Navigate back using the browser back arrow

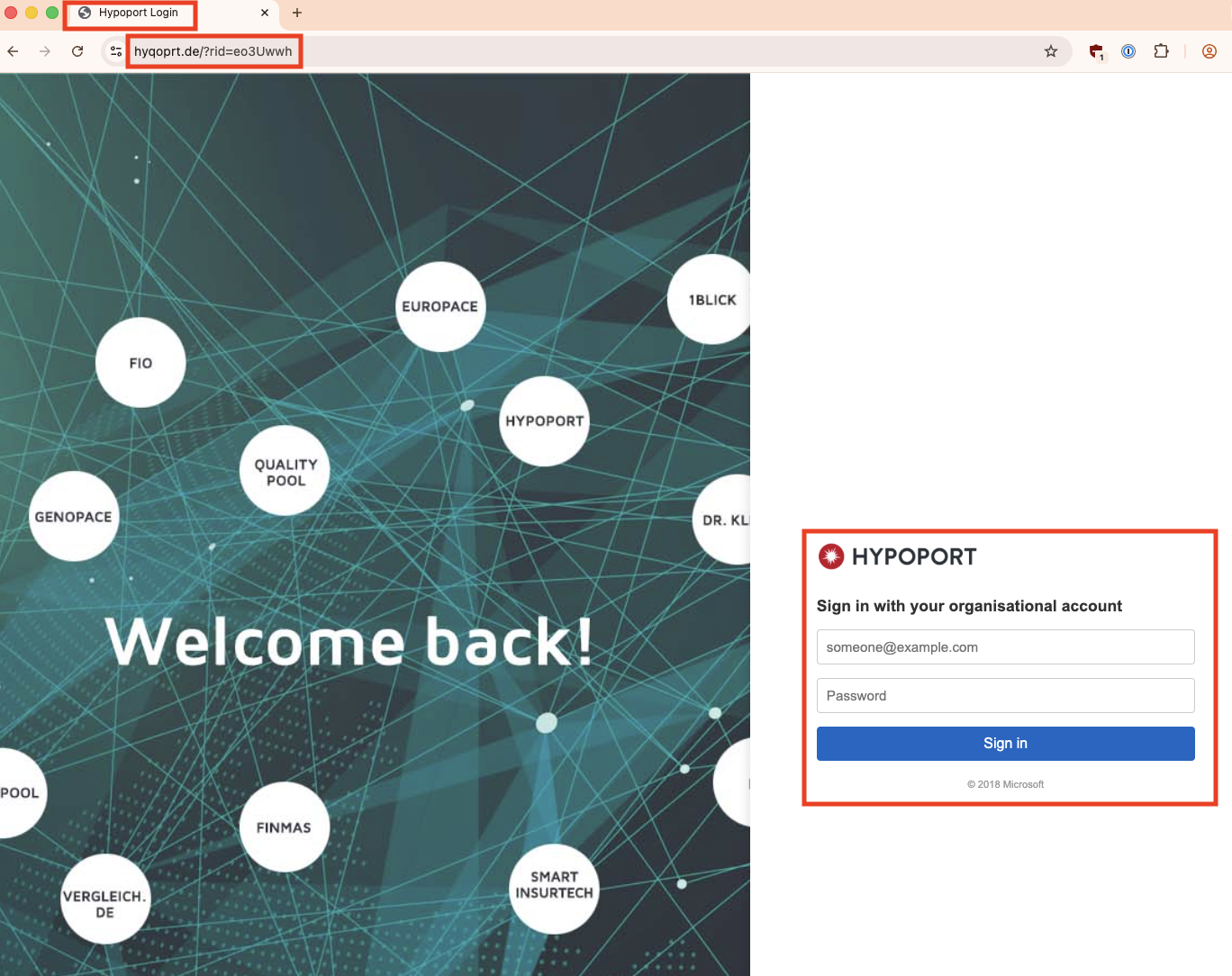pos(13,51)
